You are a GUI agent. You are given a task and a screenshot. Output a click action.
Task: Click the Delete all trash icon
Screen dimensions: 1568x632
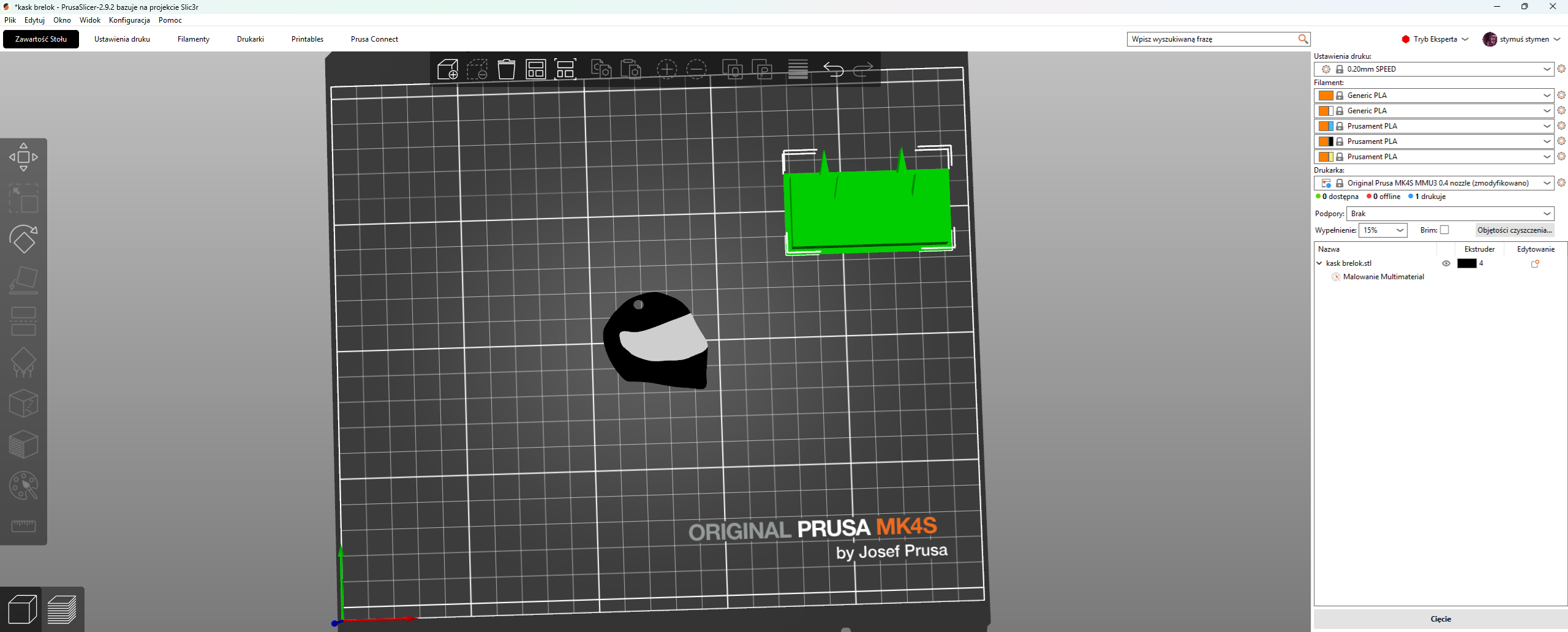pos(507,69)
